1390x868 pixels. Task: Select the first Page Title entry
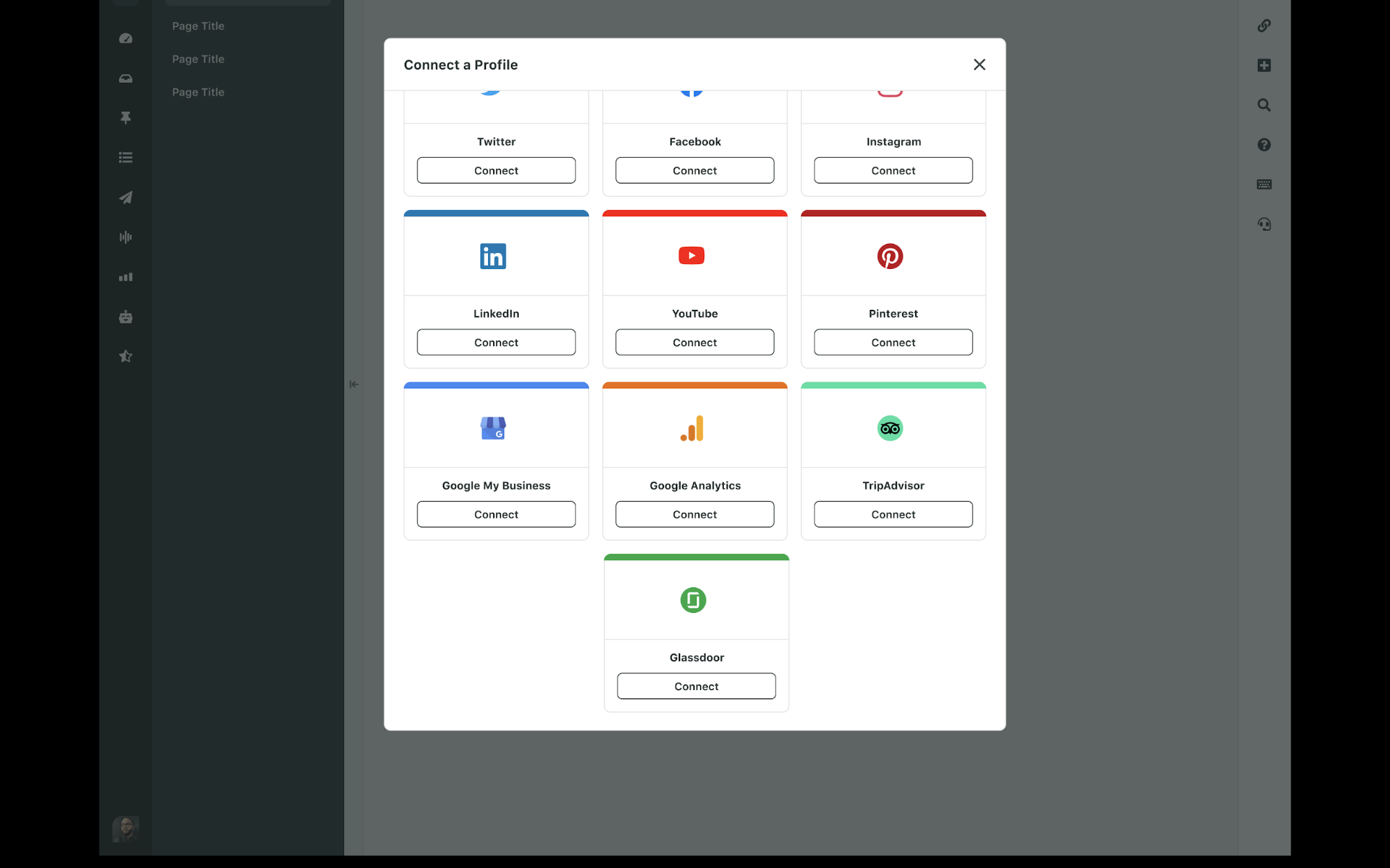click(x=198, y=26)
